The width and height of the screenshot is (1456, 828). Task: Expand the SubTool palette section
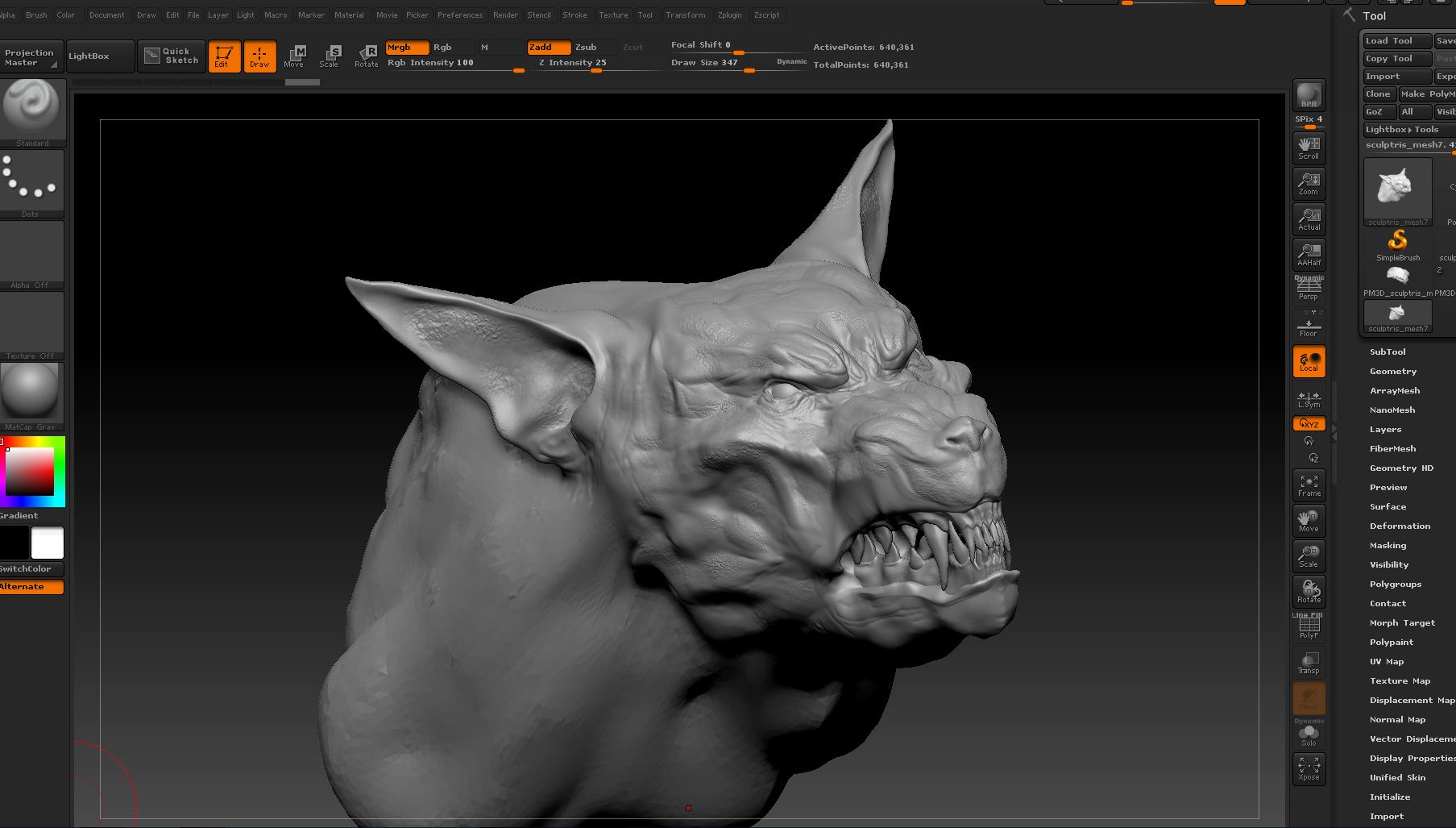point(1388,352)
